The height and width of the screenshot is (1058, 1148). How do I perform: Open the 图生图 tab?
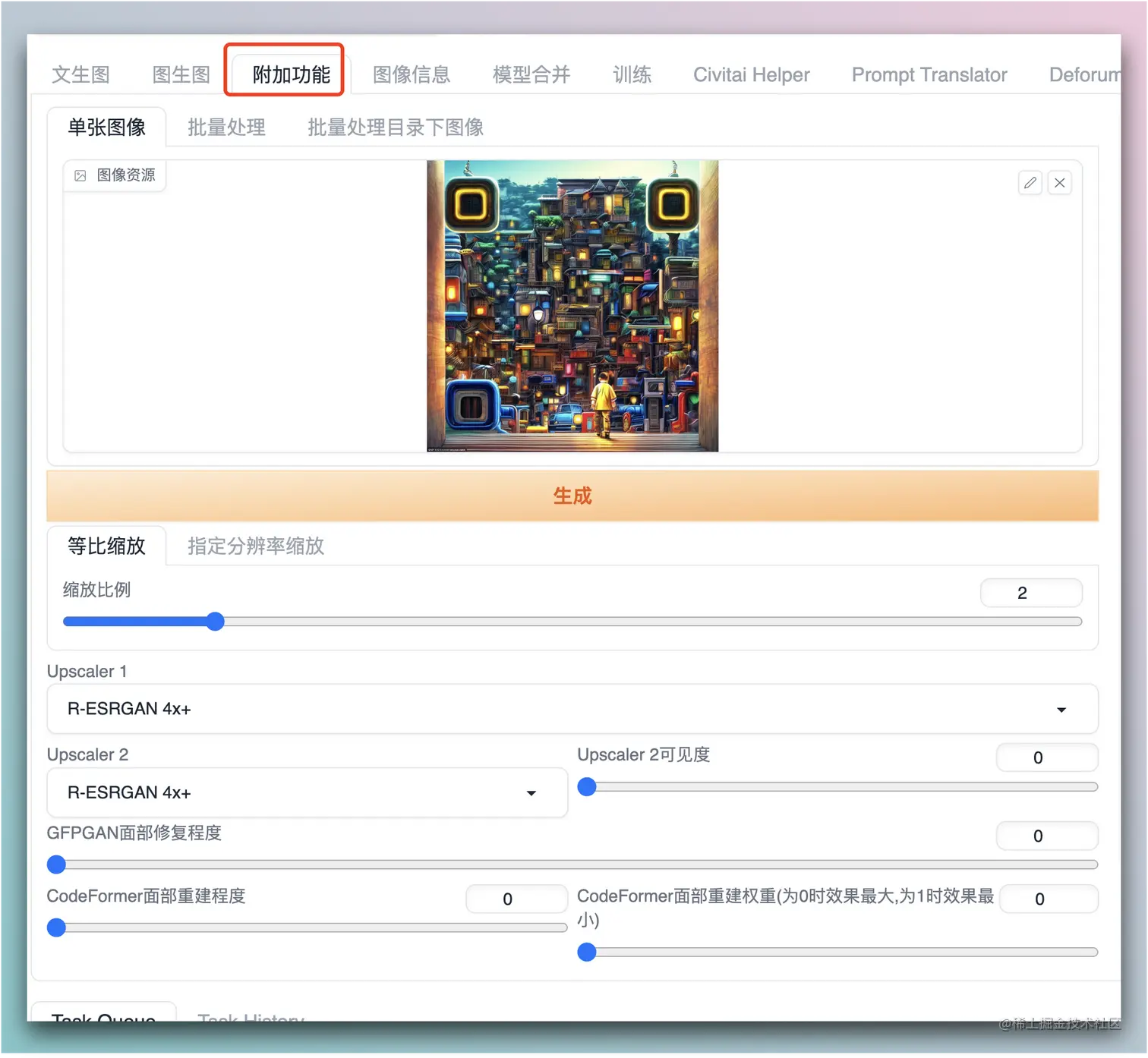pyautogui.click(x=180, y=74)
